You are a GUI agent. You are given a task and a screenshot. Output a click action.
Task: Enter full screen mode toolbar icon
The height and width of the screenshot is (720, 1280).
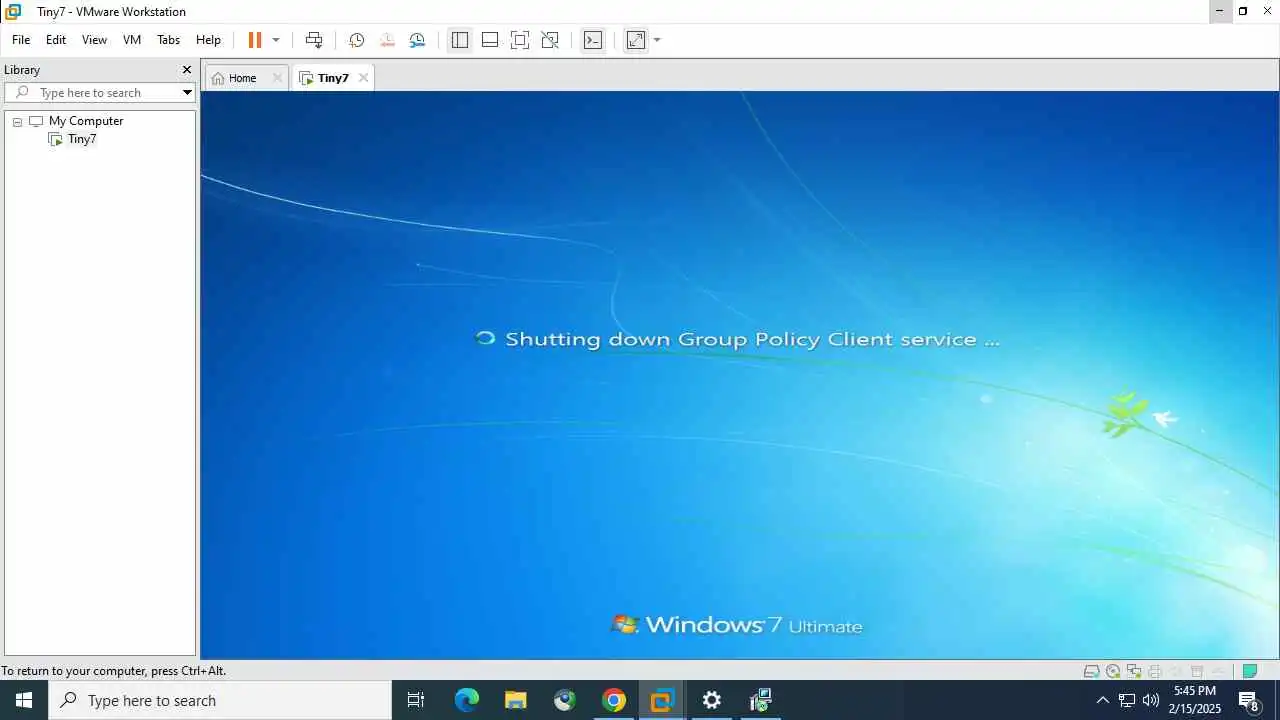[x=520, y=40]
